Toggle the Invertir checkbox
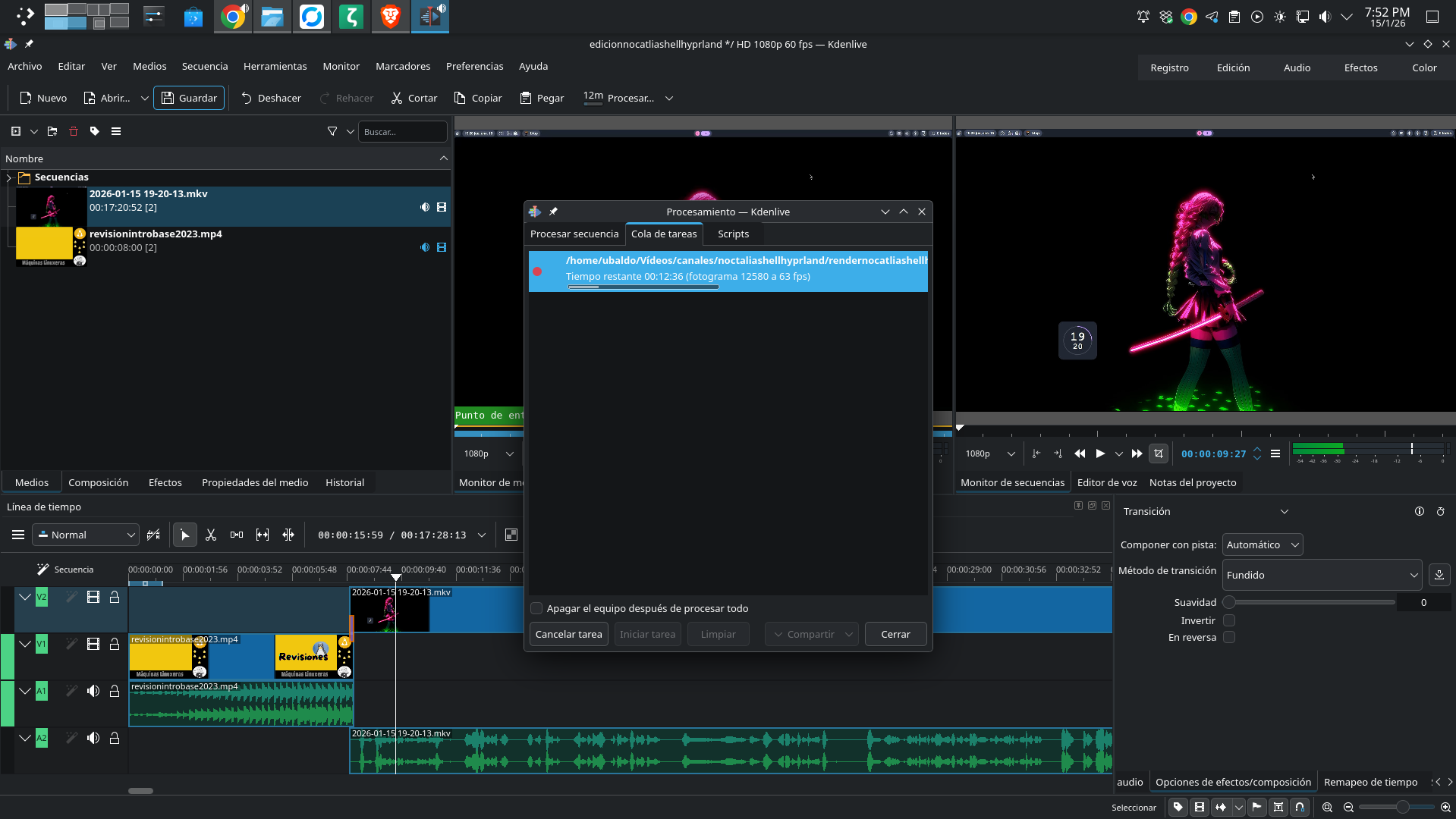Screen dimensions: 1456x819 coord(1229,620)
